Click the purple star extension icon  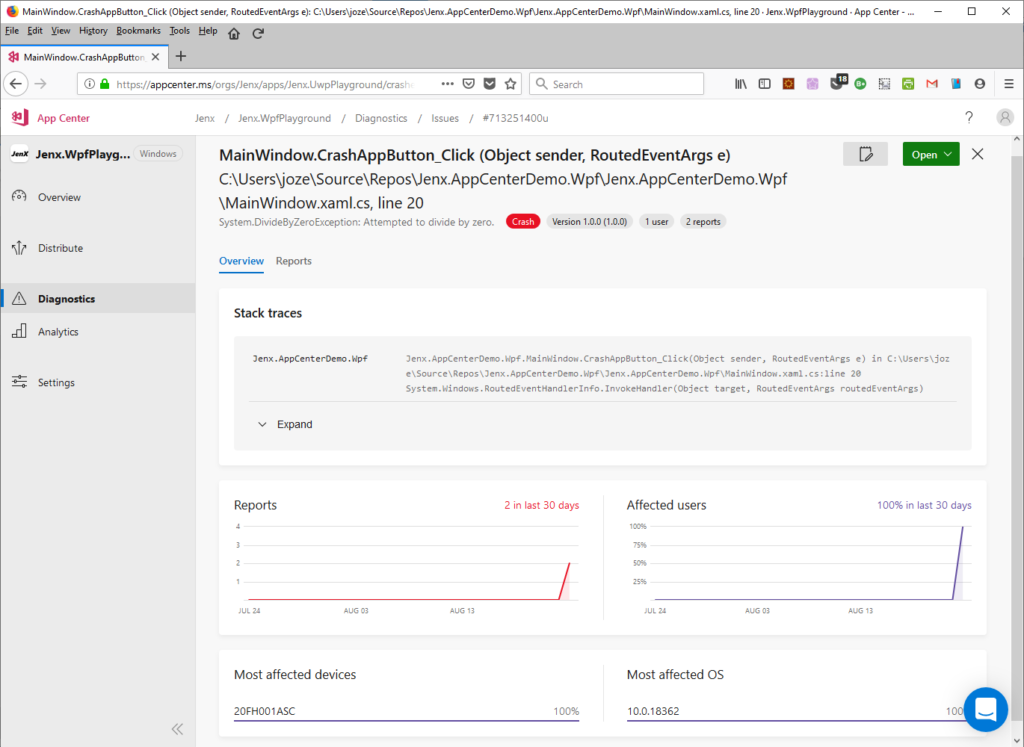coord(812,84)
